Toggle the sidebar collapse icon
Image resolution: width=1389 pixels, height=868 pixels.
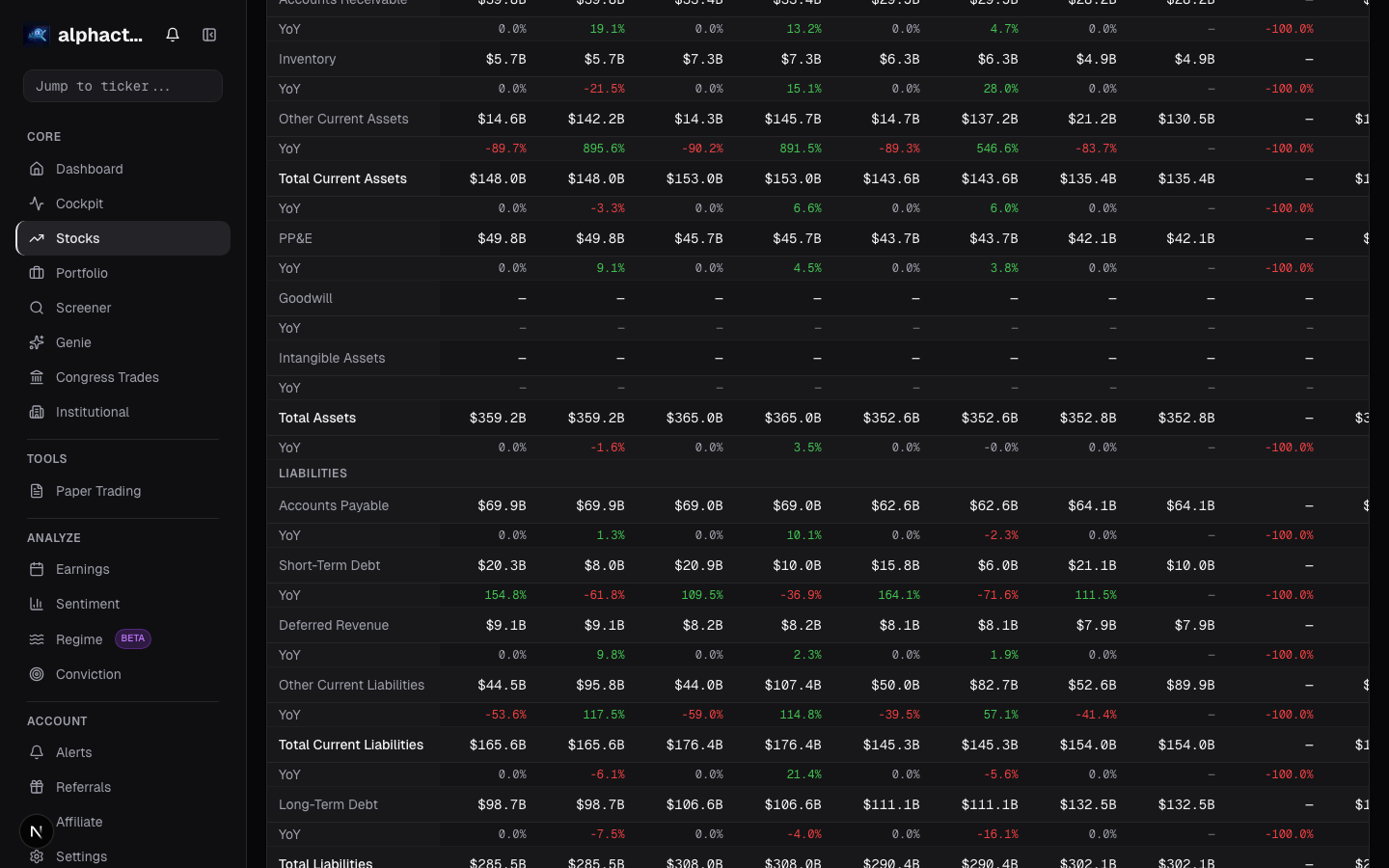pyautogui.click(x=209, y=34)
